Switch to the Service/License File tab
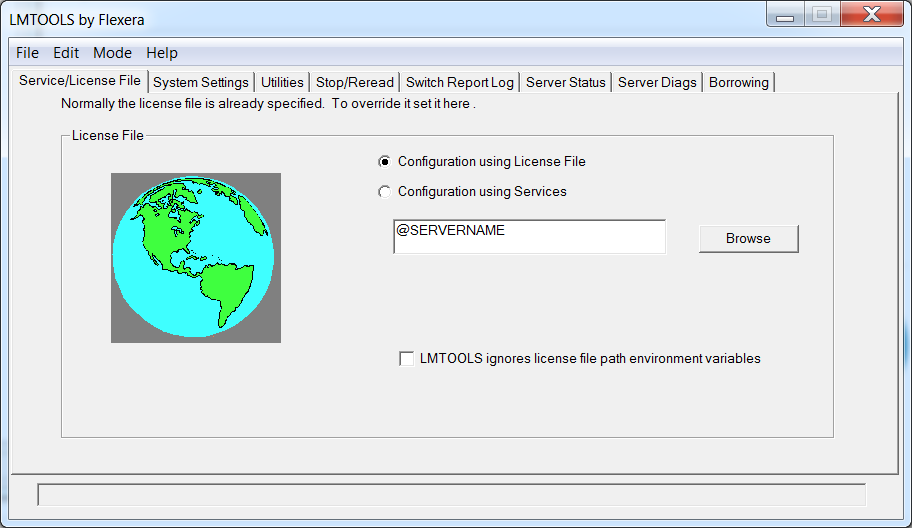Image resolution: width=912 pixels, height=528 pixels. (80, 81)
